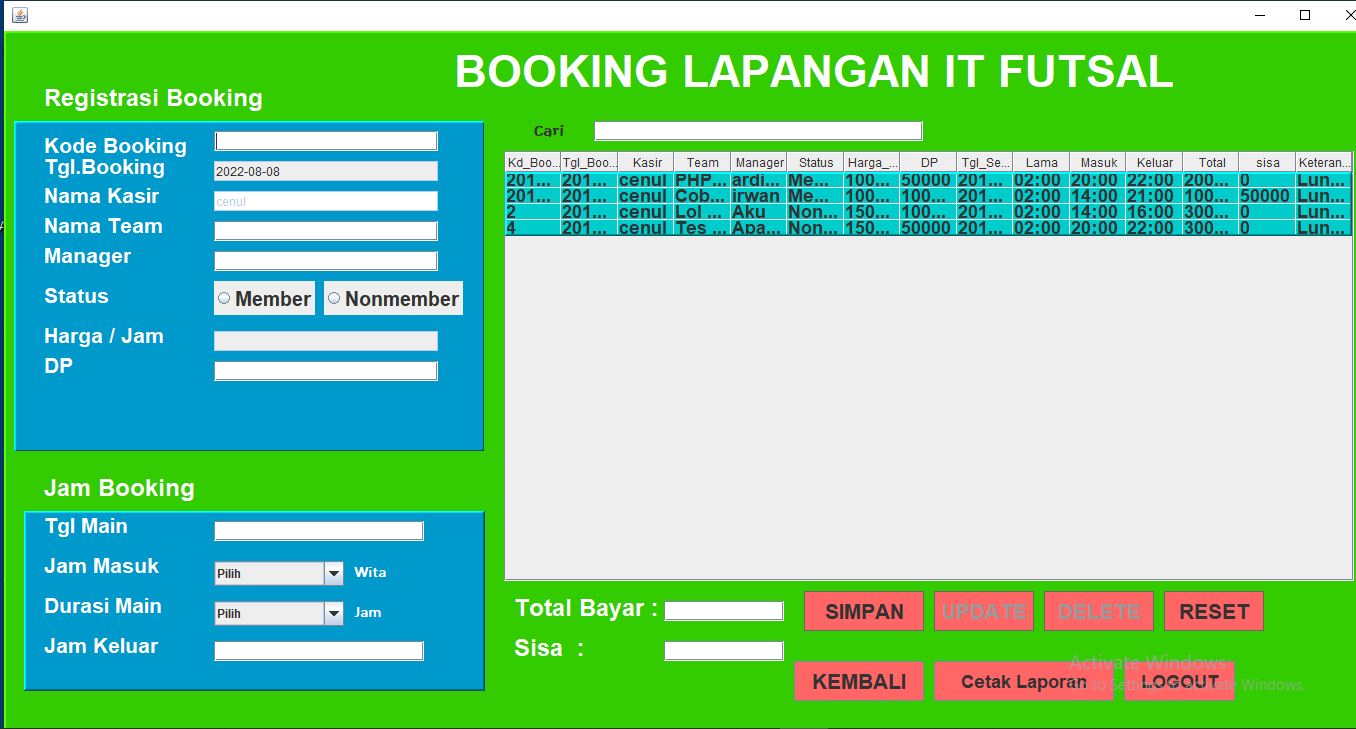Click the Cetak Laporan button
This screenshot has width=1356, height=729.
(x=1023, y=681)
